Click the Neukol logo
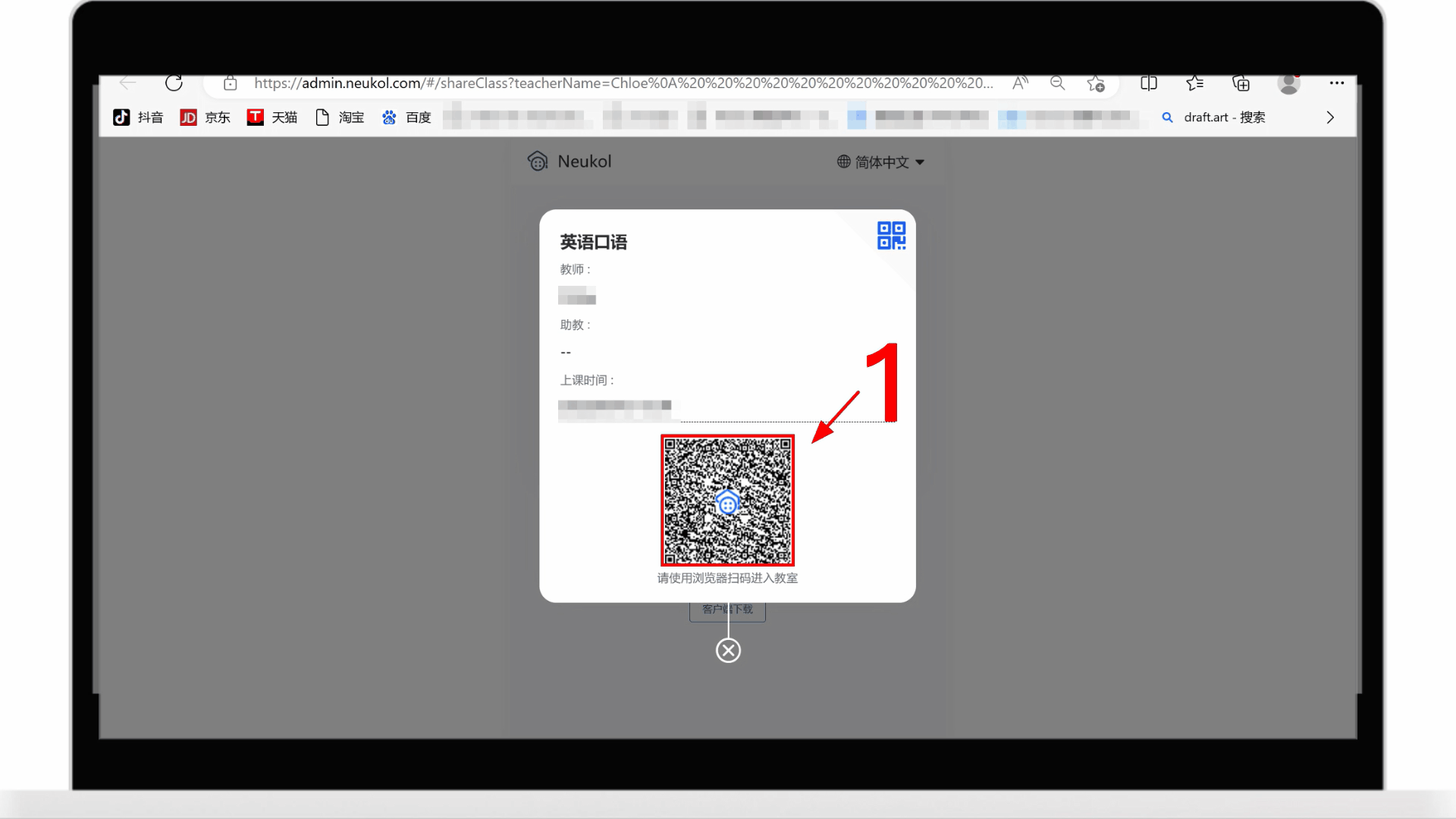The image size is (1456, 819). [x=570, y=162]
